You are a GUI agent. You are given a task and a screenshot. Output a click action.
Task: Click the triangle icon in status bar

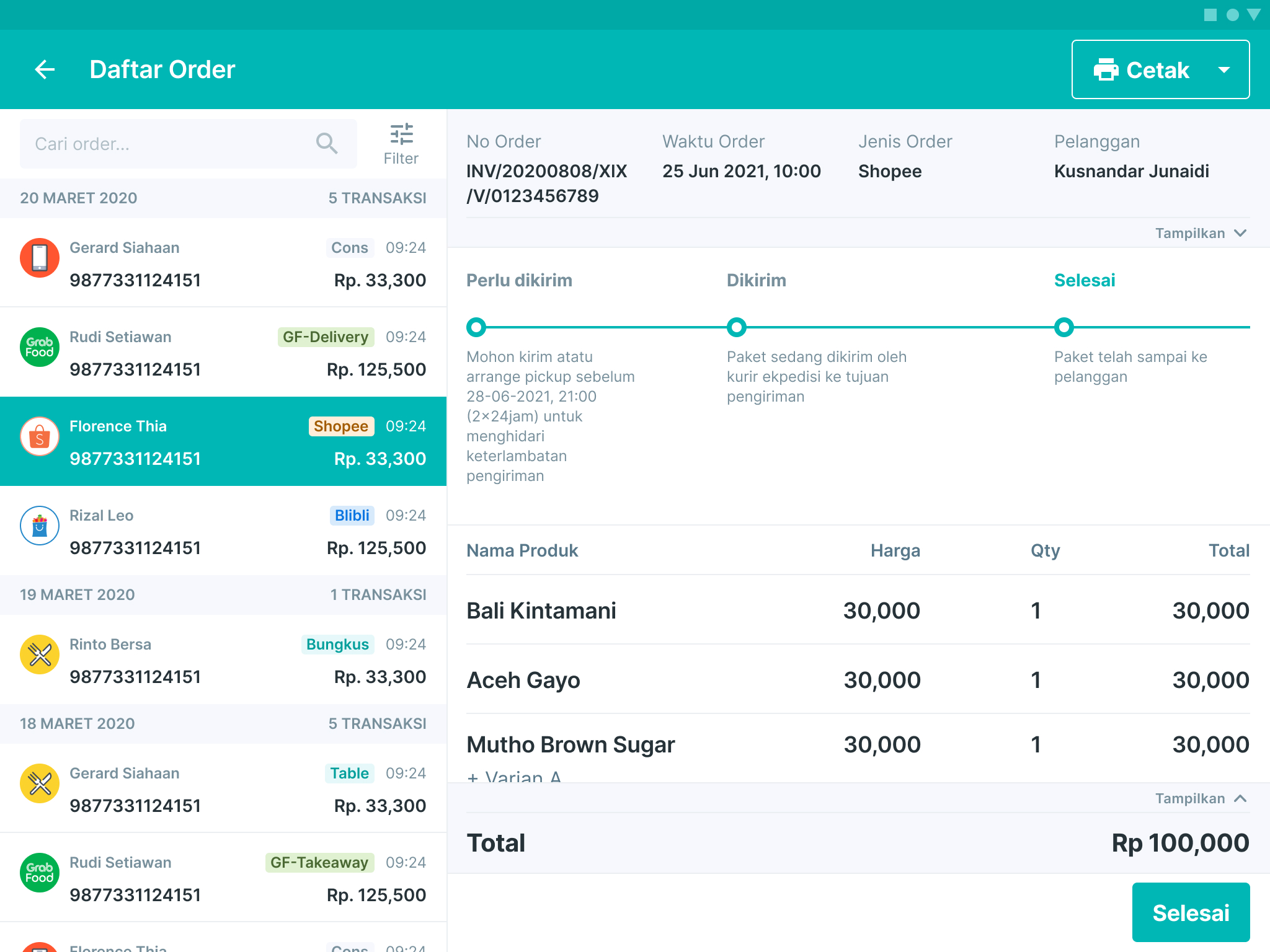point(1254,15)
